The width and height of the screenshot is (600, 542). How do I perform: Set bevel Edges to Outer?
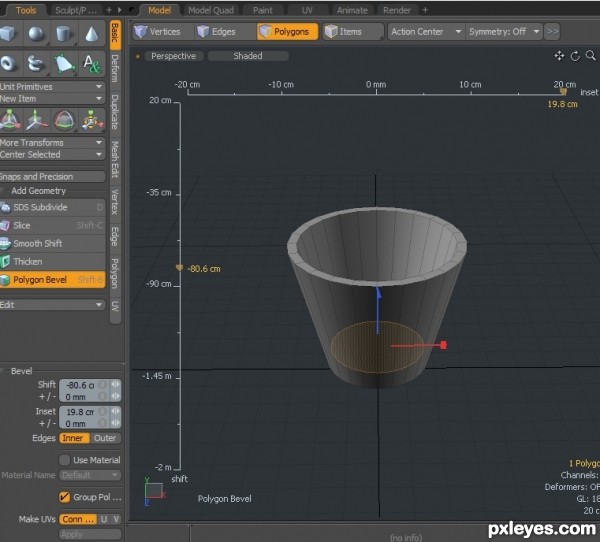(106, 438)
